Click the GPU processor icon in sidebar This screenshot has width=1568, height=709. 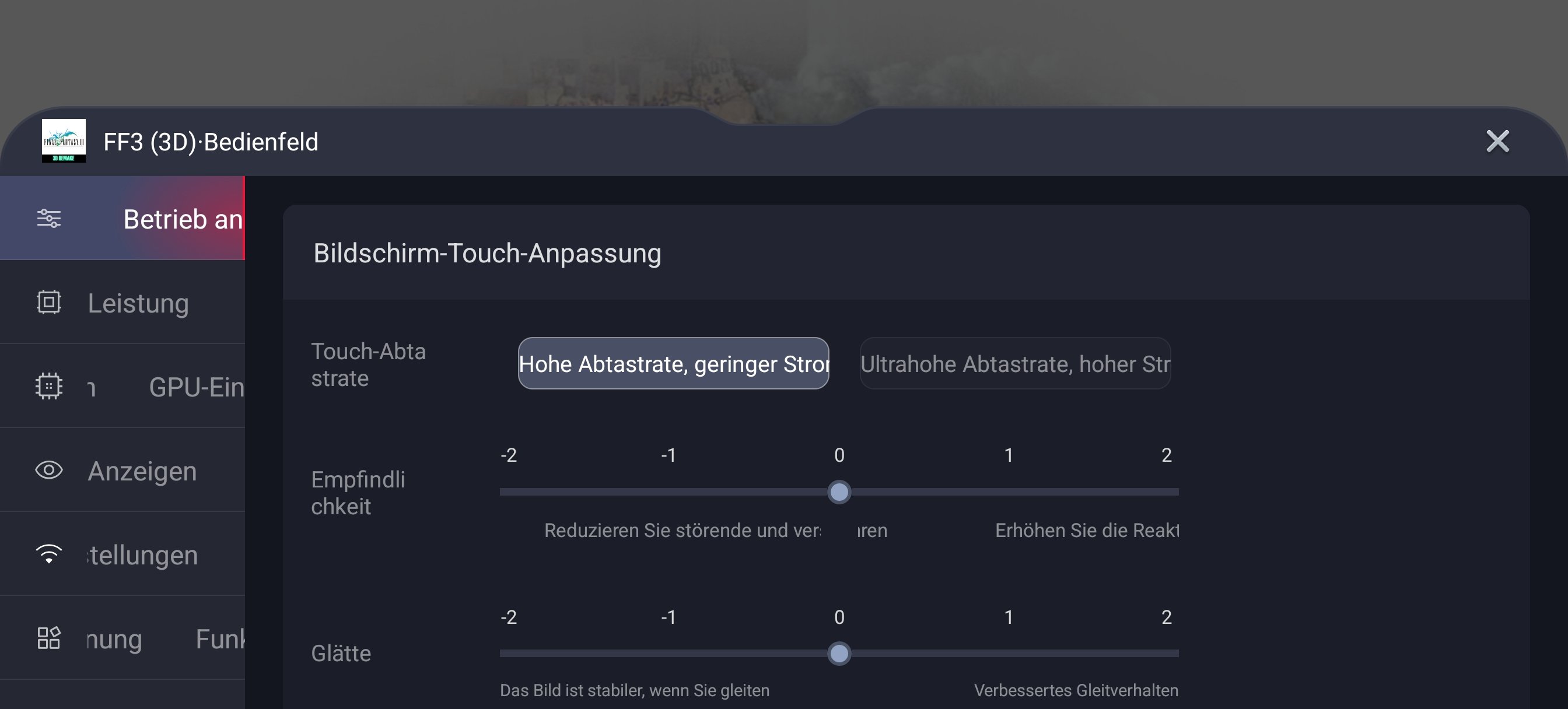click(x=48, y=387)
